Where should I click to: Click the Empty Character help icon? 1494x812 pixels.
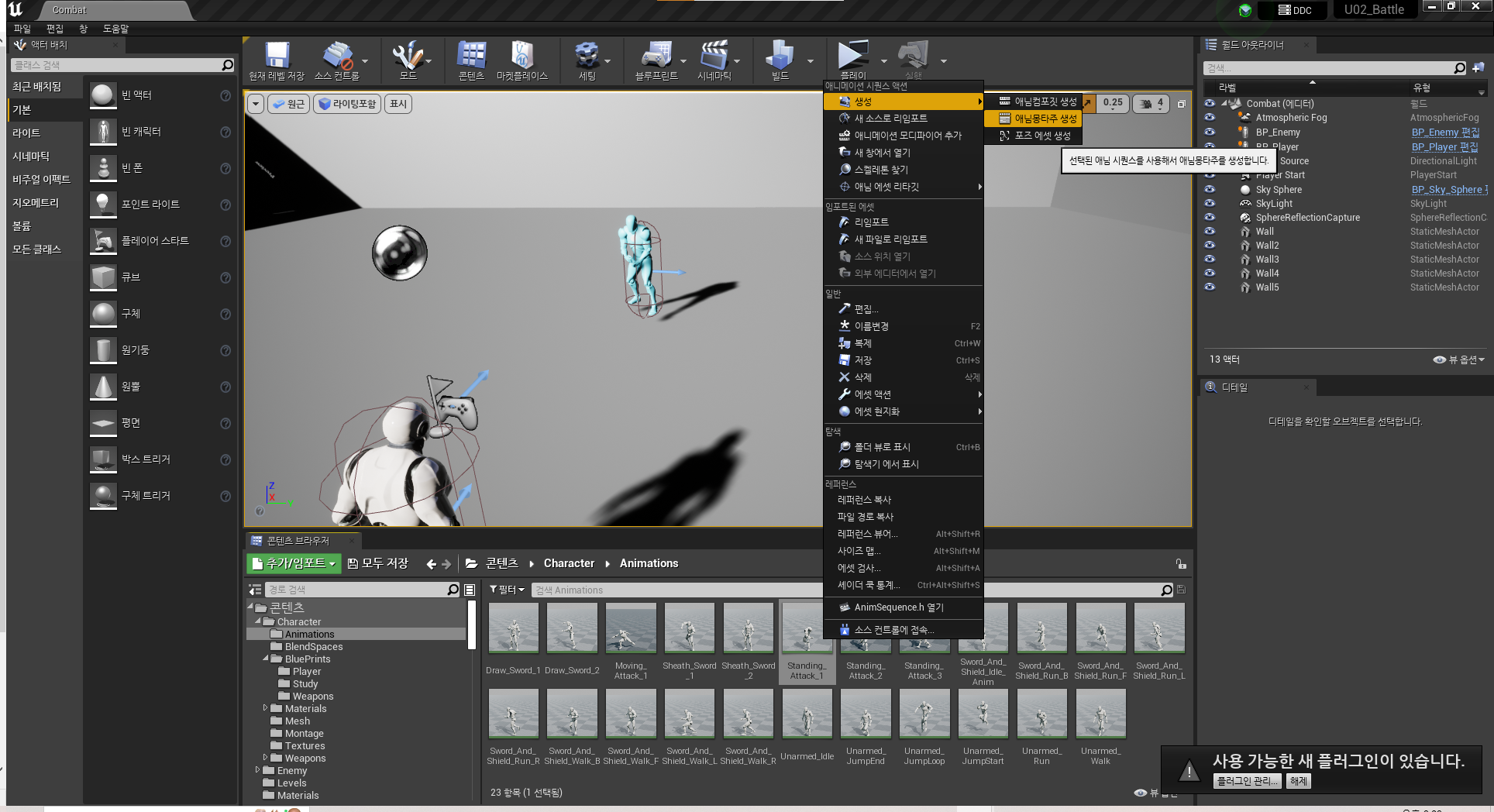pyautogui.click(x=225, y=132)
